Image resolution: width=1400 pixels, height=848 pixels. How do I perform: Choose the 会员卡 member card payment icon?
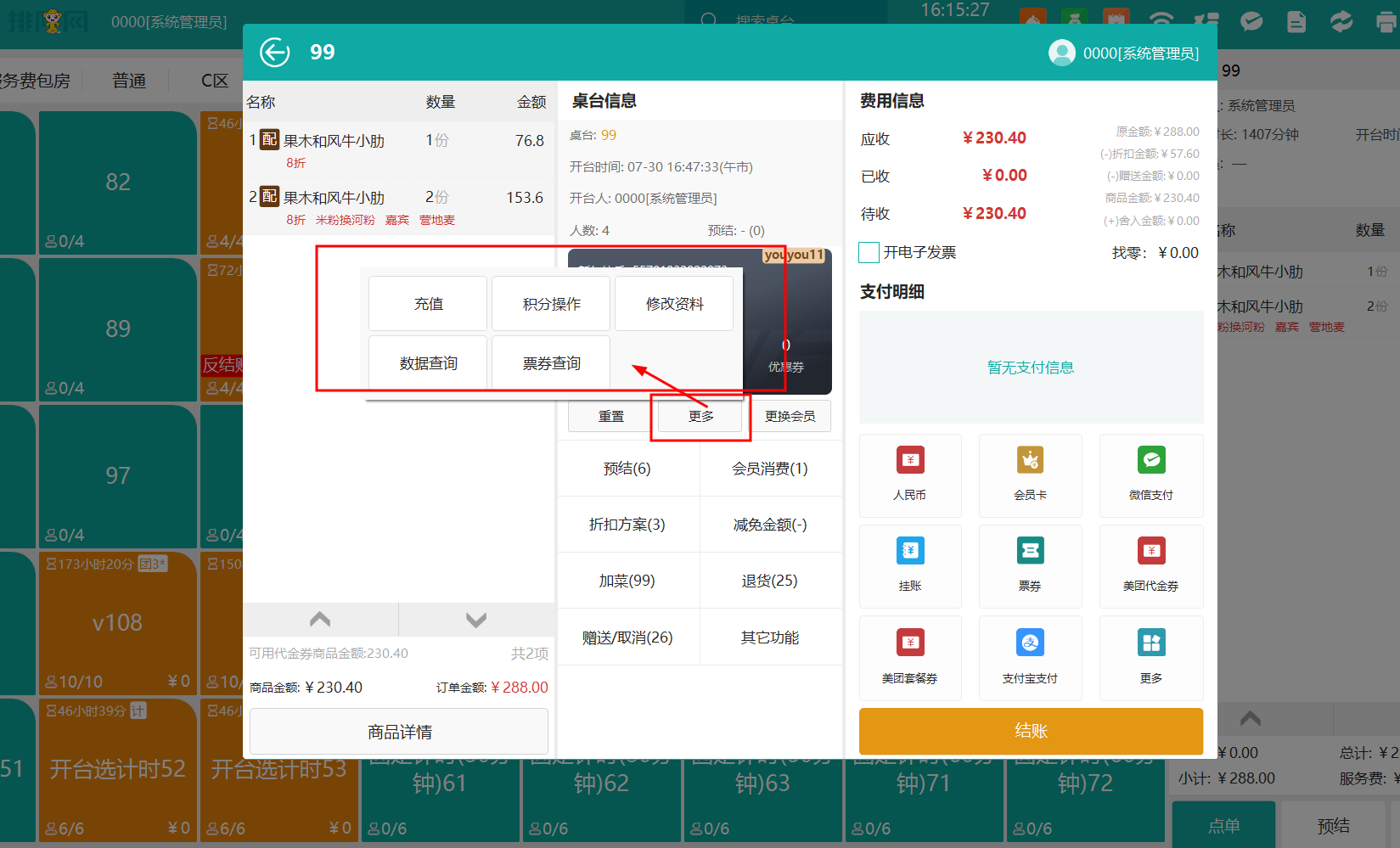click(x=1030, y=461)
